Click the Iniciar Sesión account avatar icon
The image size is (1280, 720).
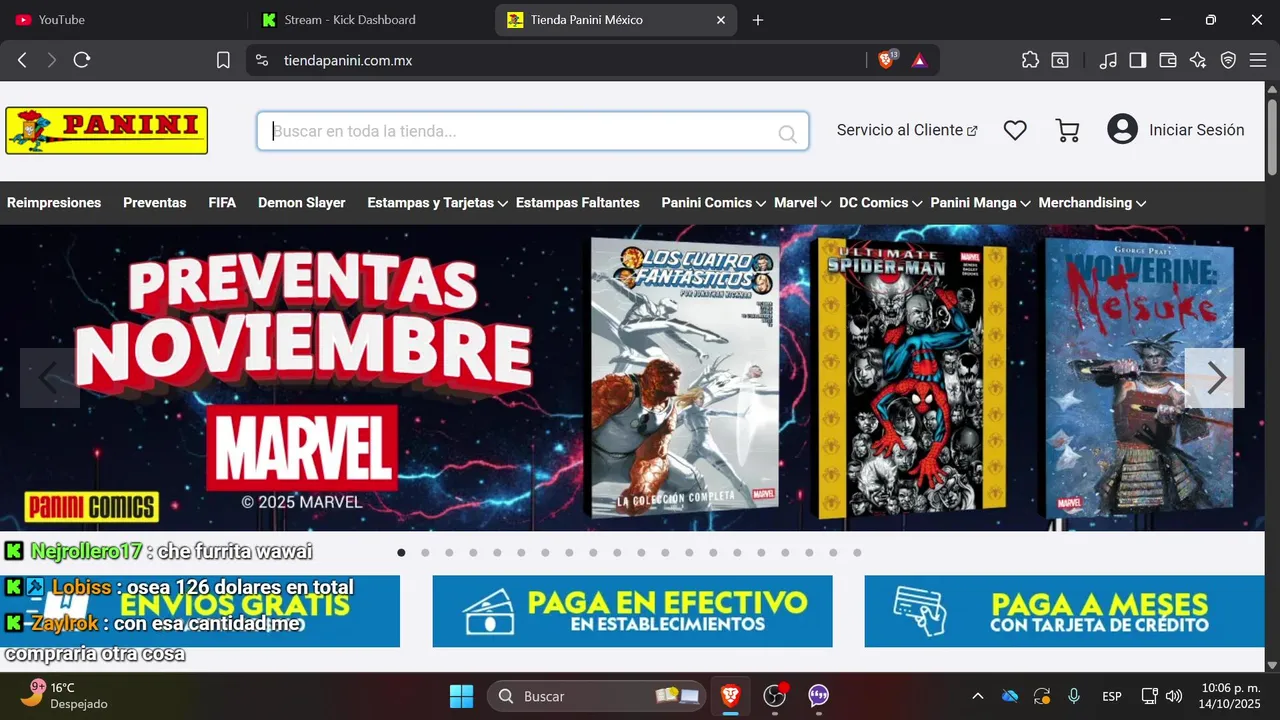1122,129
